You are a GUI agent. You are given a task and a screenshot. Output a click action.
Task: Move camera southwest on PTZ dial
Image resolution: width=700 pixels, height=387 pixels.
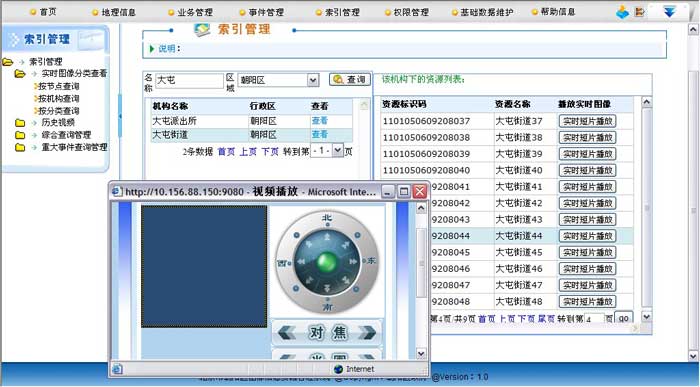pyautogui.click(x=309, y=280)
